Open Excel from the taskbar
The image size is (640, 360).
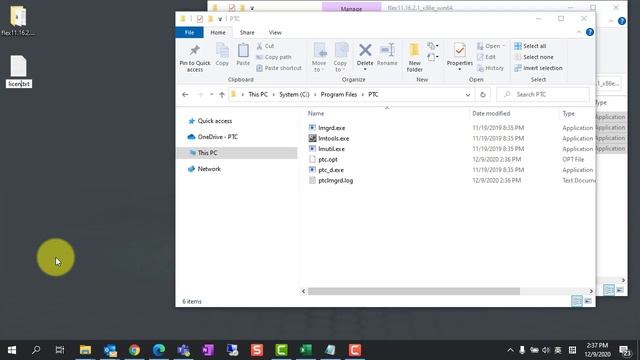pyautogui.click(x=306, y=350)
